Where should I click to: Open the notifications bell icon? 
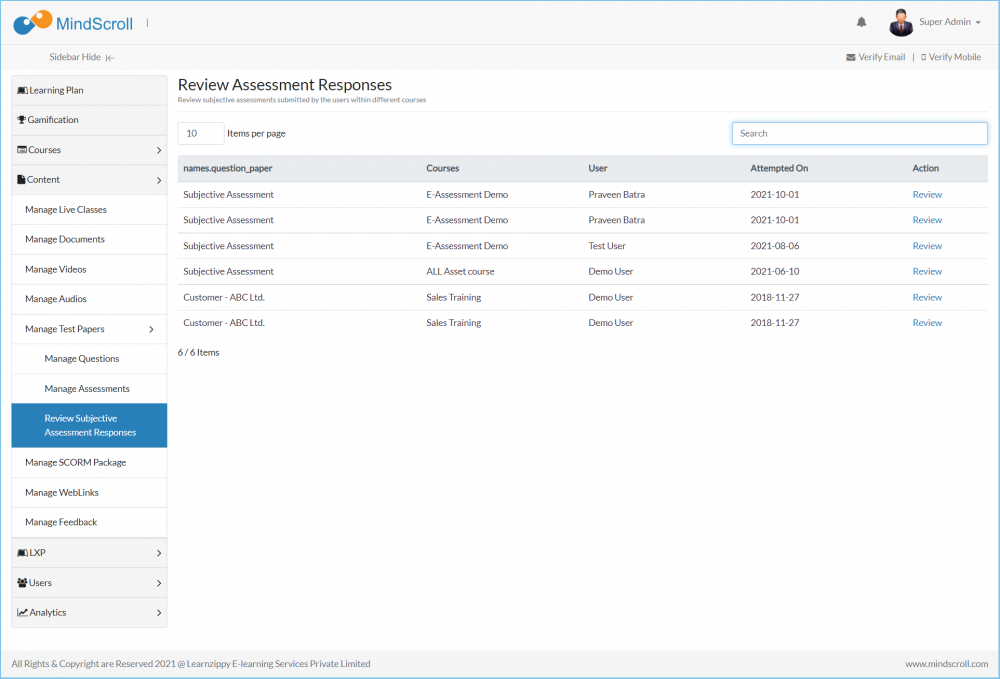(x=861, y=22)
